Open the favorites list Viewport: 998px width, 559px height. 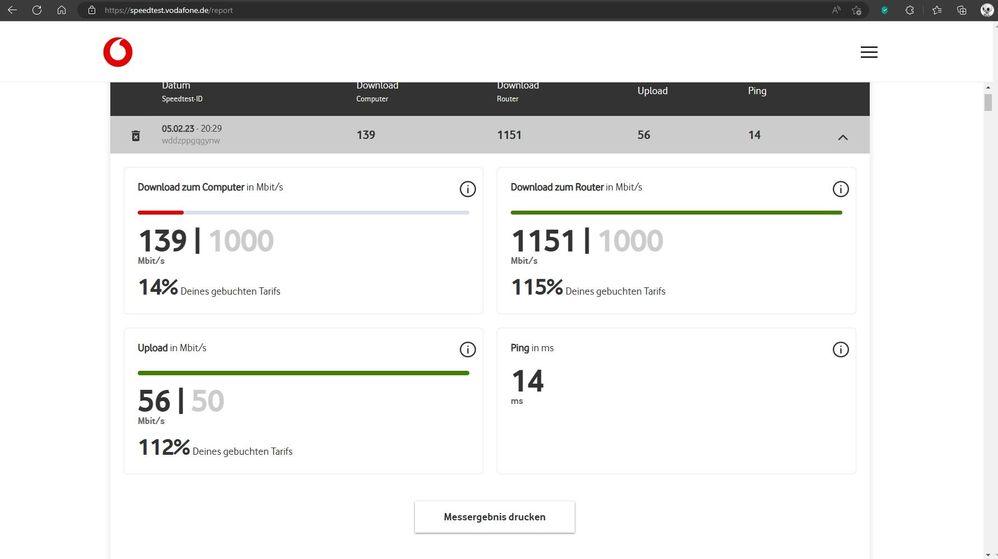click(936, 10)
